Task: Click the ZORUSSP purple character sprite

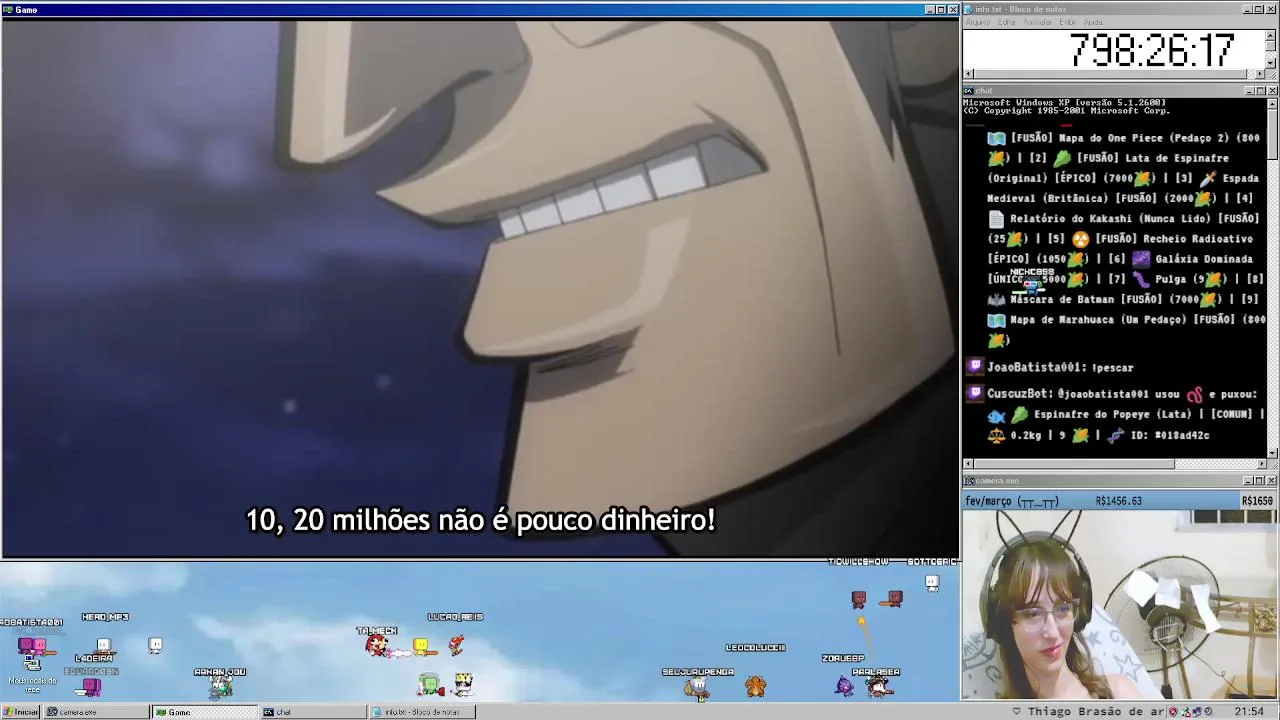Action: pos(844,685)
